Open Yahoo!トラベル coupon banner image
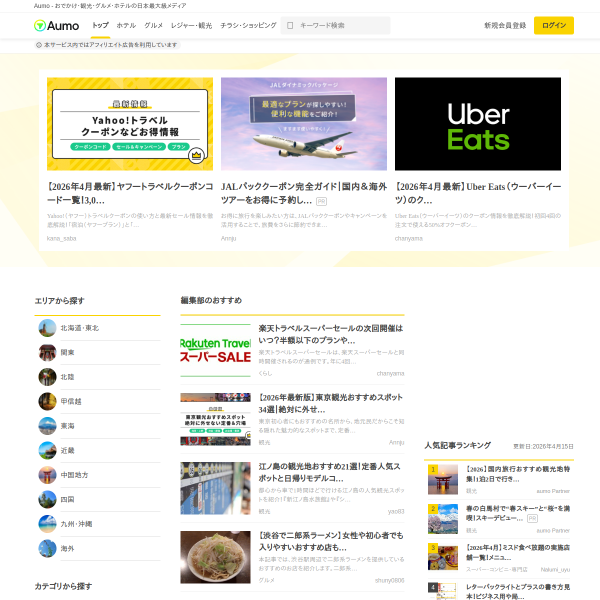The image size is (600, 600). point(130,124)
